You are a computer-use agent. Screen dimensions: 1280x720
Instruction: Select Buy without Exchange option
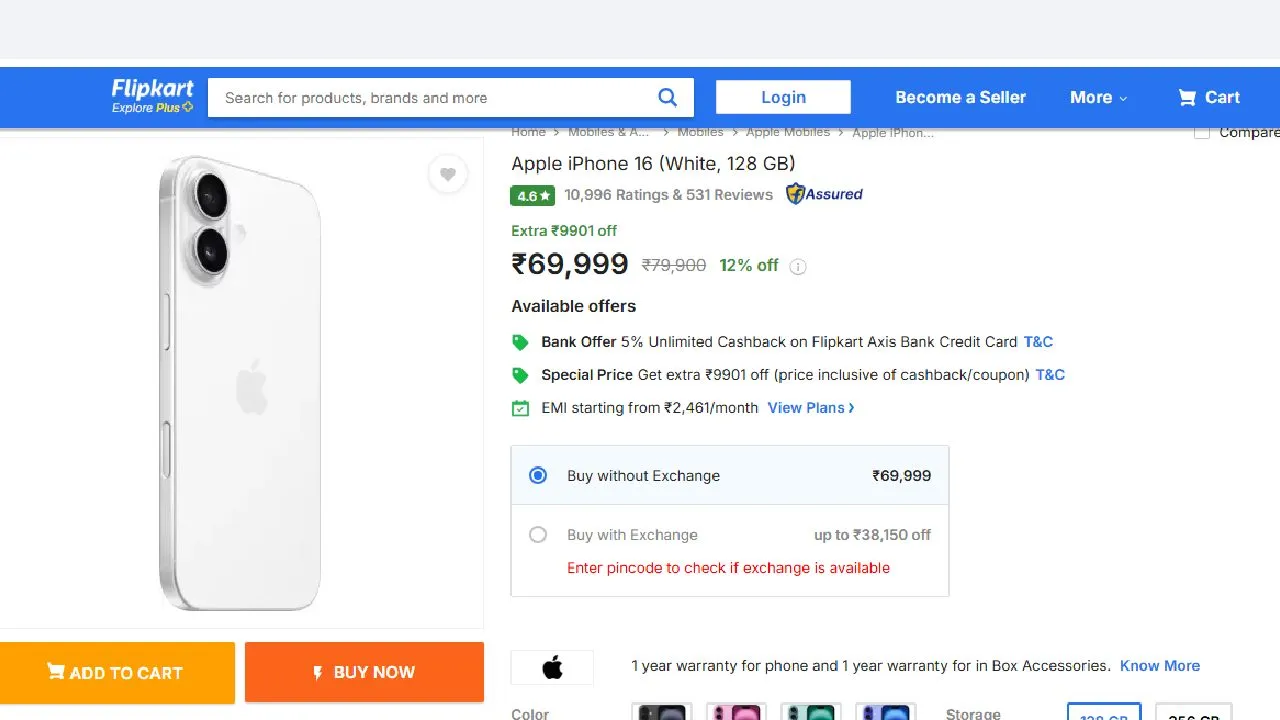[x=537, y=475]
